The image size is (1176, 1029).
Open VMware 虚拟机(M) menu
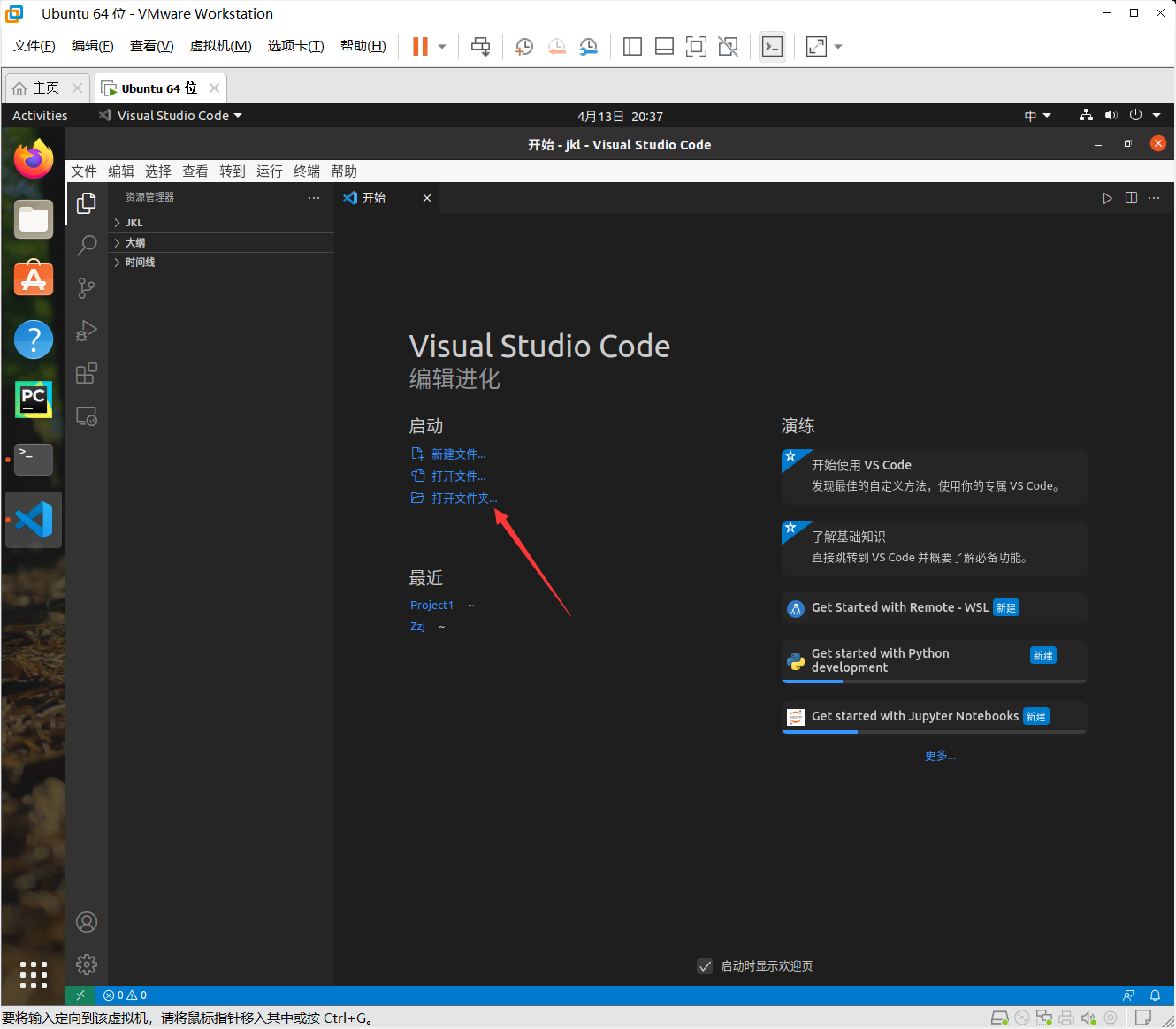tap(221, 46)
